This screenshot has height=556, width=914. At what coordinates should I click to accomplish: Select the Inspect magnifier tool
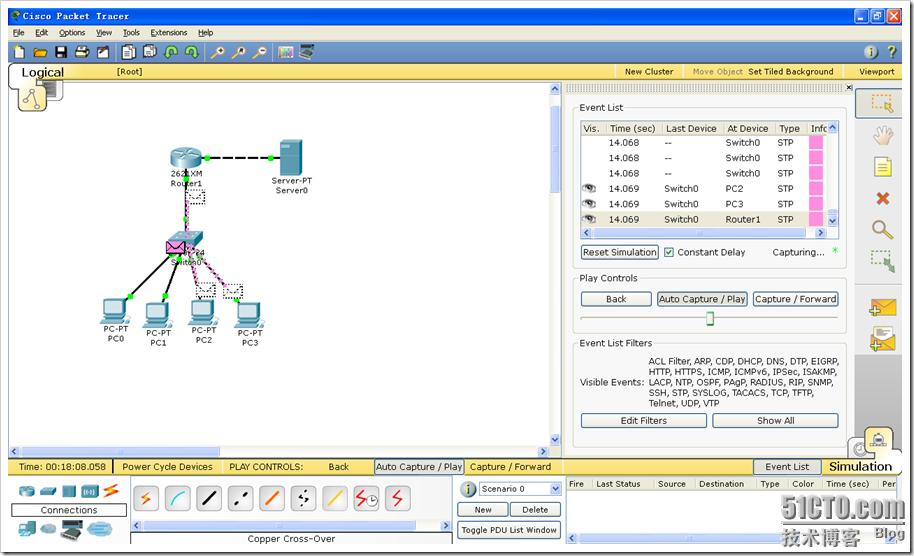click(883, 230)
